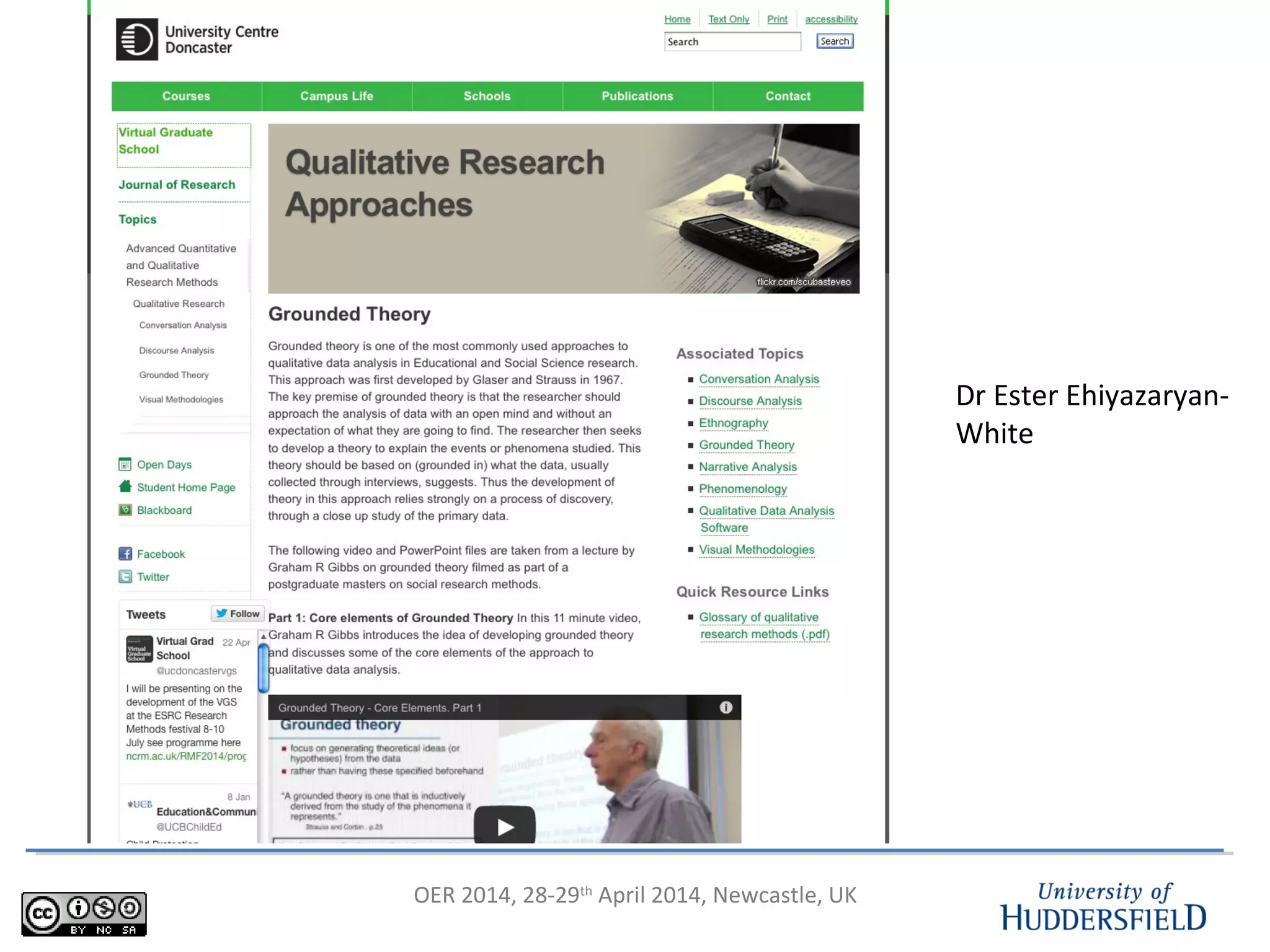1270x952 pixels.
Task: Go to the Home link
Action: [x=677, y=19]
